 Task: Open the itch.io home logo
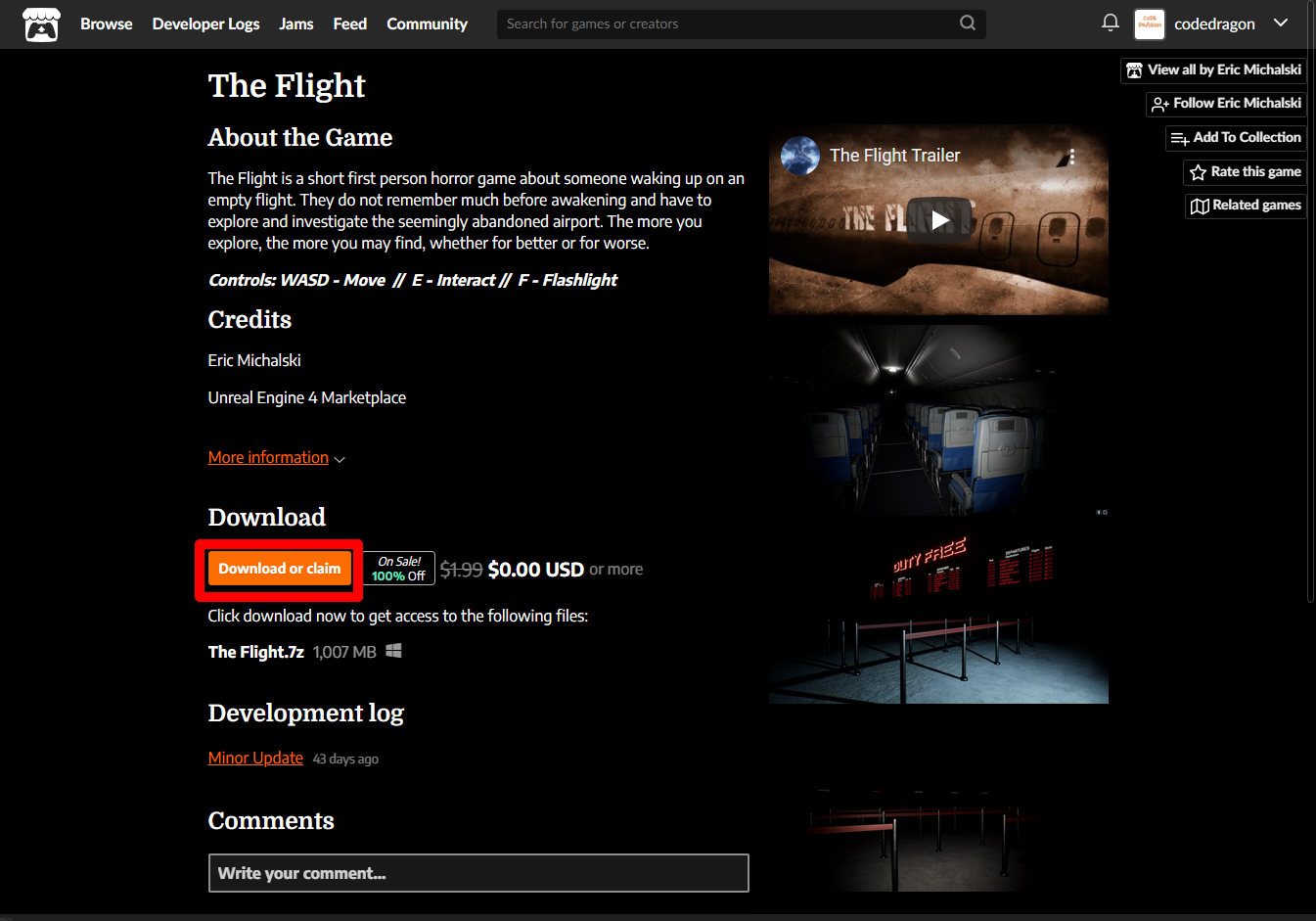(x=41, y=24)
